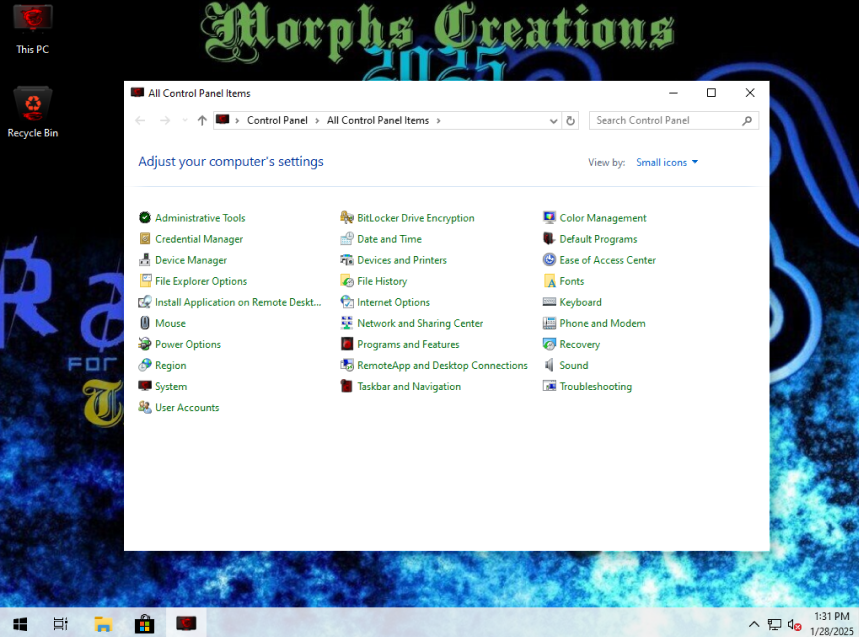The image size is (859, 637).
Task: Click the Network and Sharing Center icon
Action: point(347,323)
